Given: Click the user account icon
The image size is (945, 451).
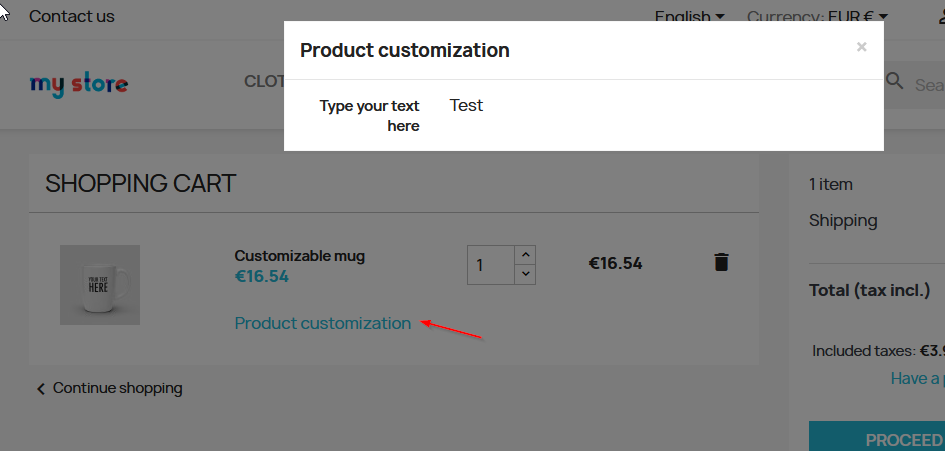Looking at the screenshot, I should click(x=939, y=16).
